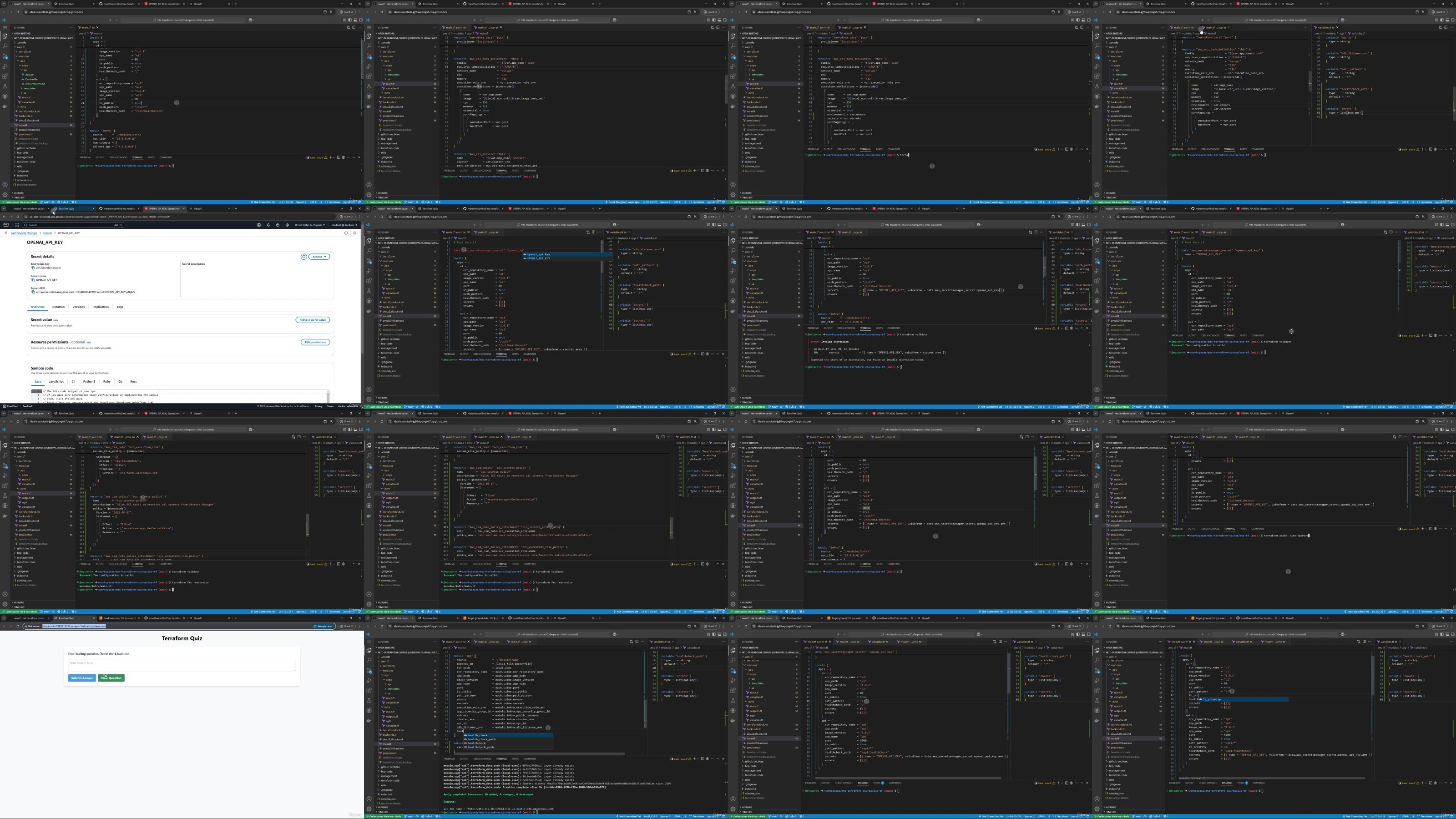Switch to Versions tab in Secrets Manager frame

tap(79, 307)
